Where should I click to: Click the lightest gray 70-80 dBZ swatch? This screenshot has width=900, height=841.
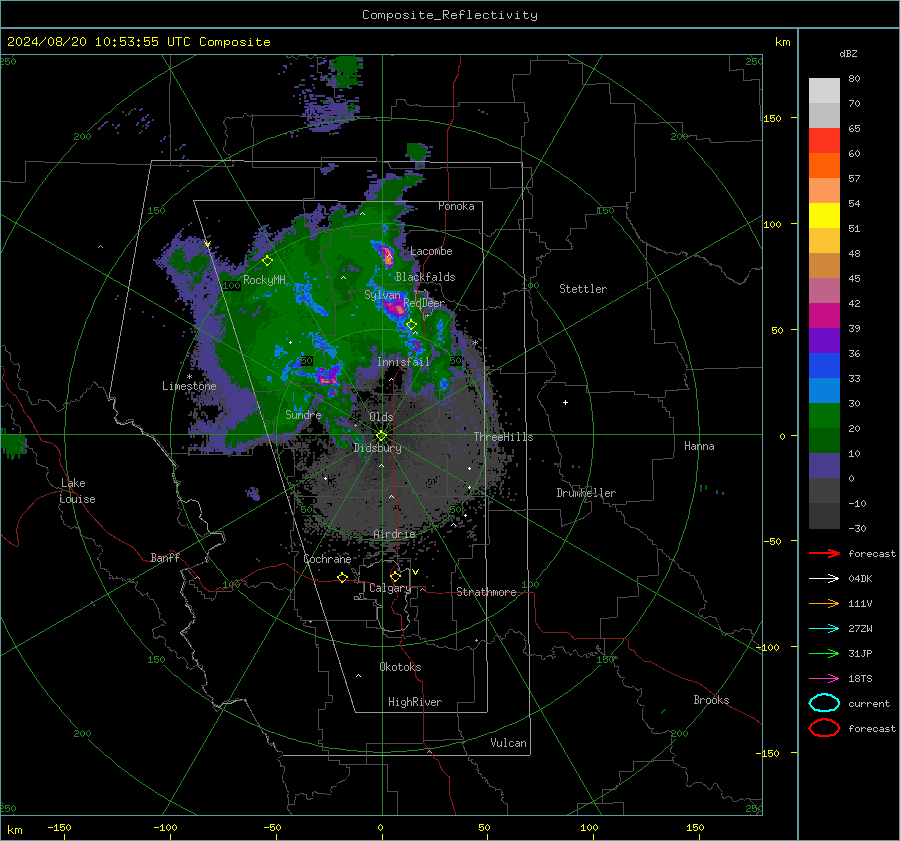824,91
